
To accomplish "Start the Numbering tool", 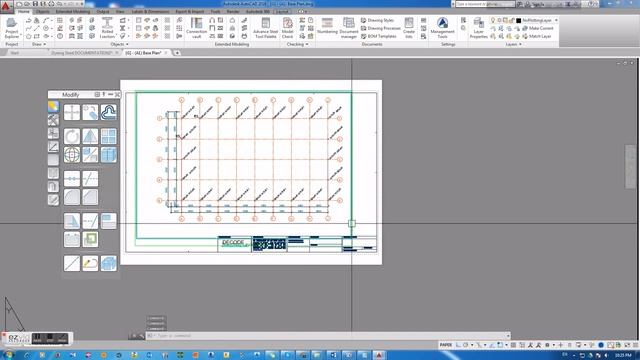I will 327,25.
